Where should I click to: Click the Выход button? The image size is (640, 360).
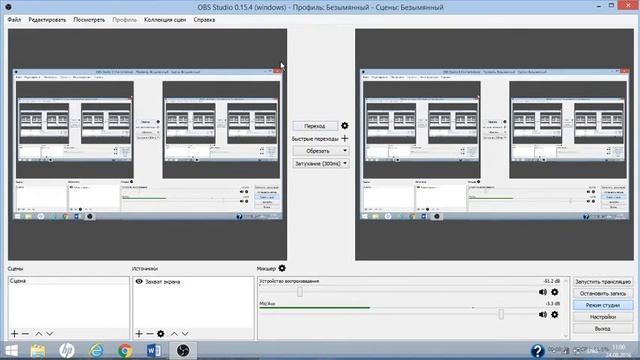pyautogui.click(x=603, y=329)
